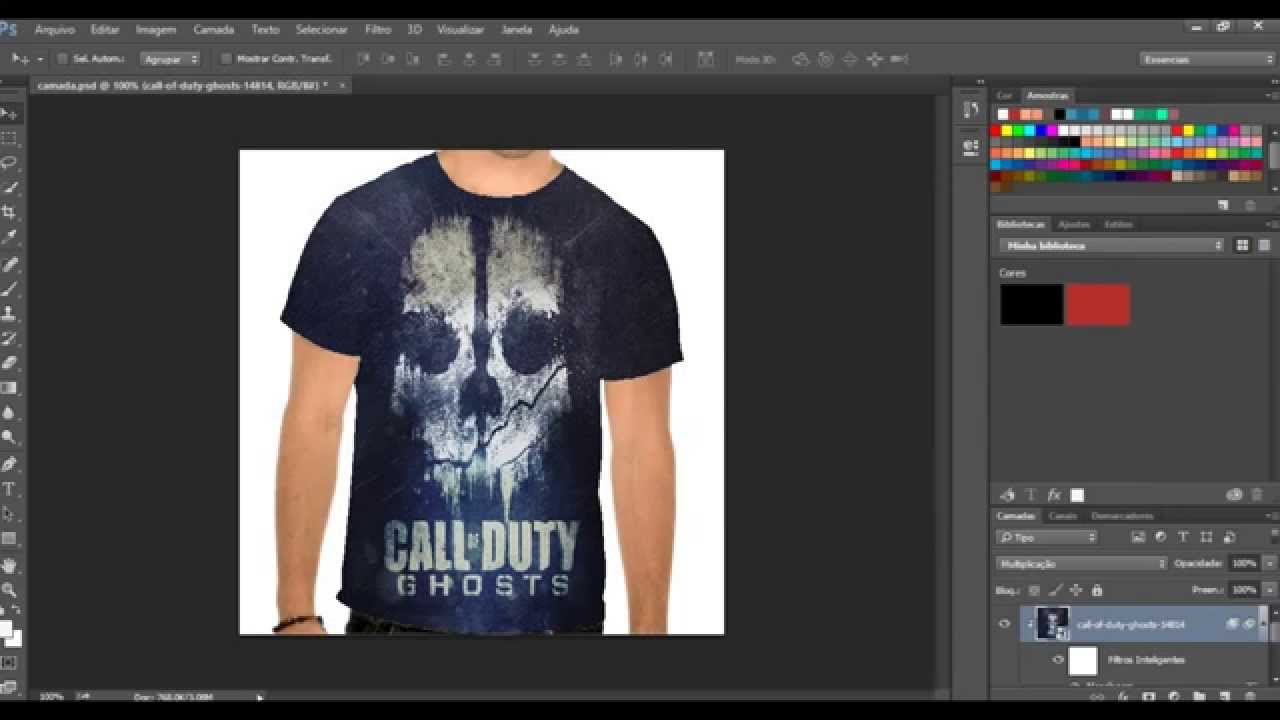Filter layers by pixel image icon
This screenshot has height=720, width=1280.
click(1138, 537)
